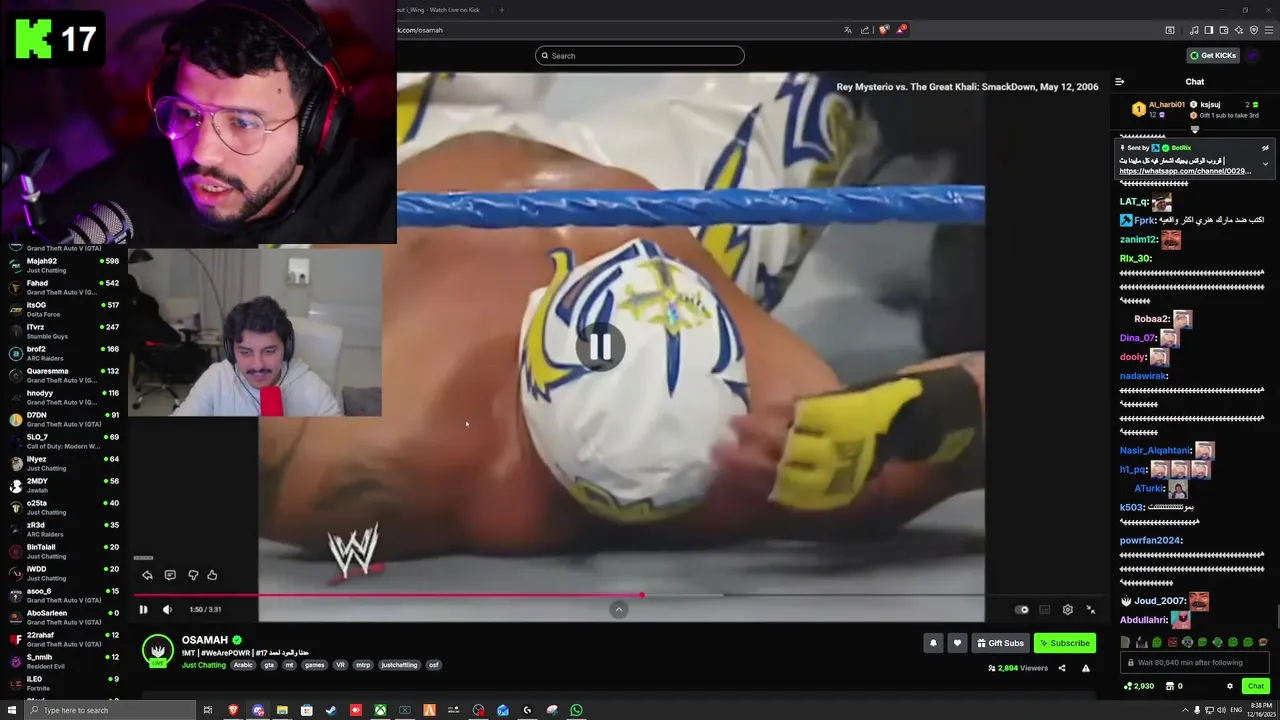Select the Watch Live on Kick tab
The height and width of the screenshot is (720, 1280).
coord(440,10)
